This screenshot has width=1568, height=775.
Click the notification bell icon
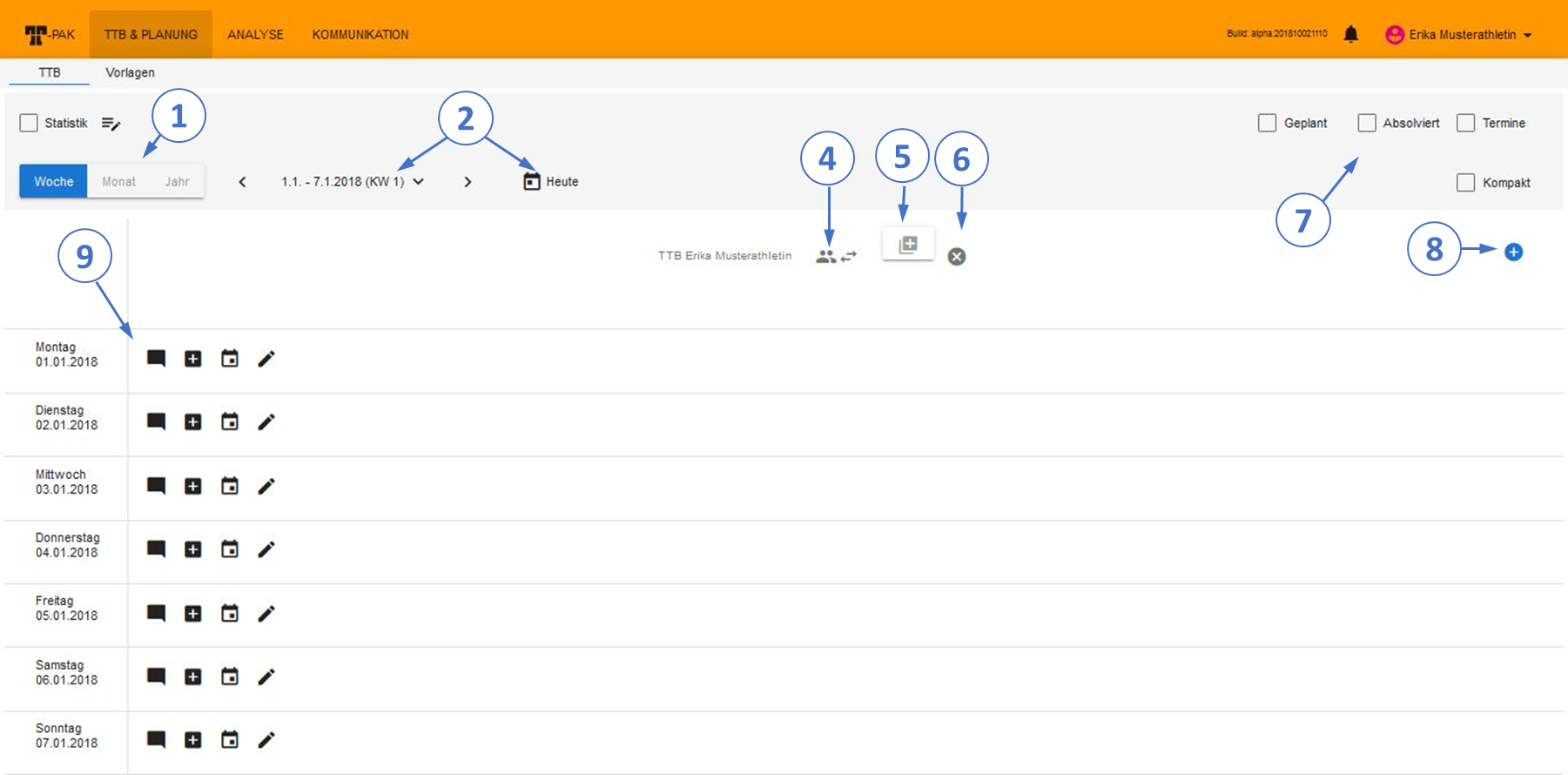pos(1350,35)
